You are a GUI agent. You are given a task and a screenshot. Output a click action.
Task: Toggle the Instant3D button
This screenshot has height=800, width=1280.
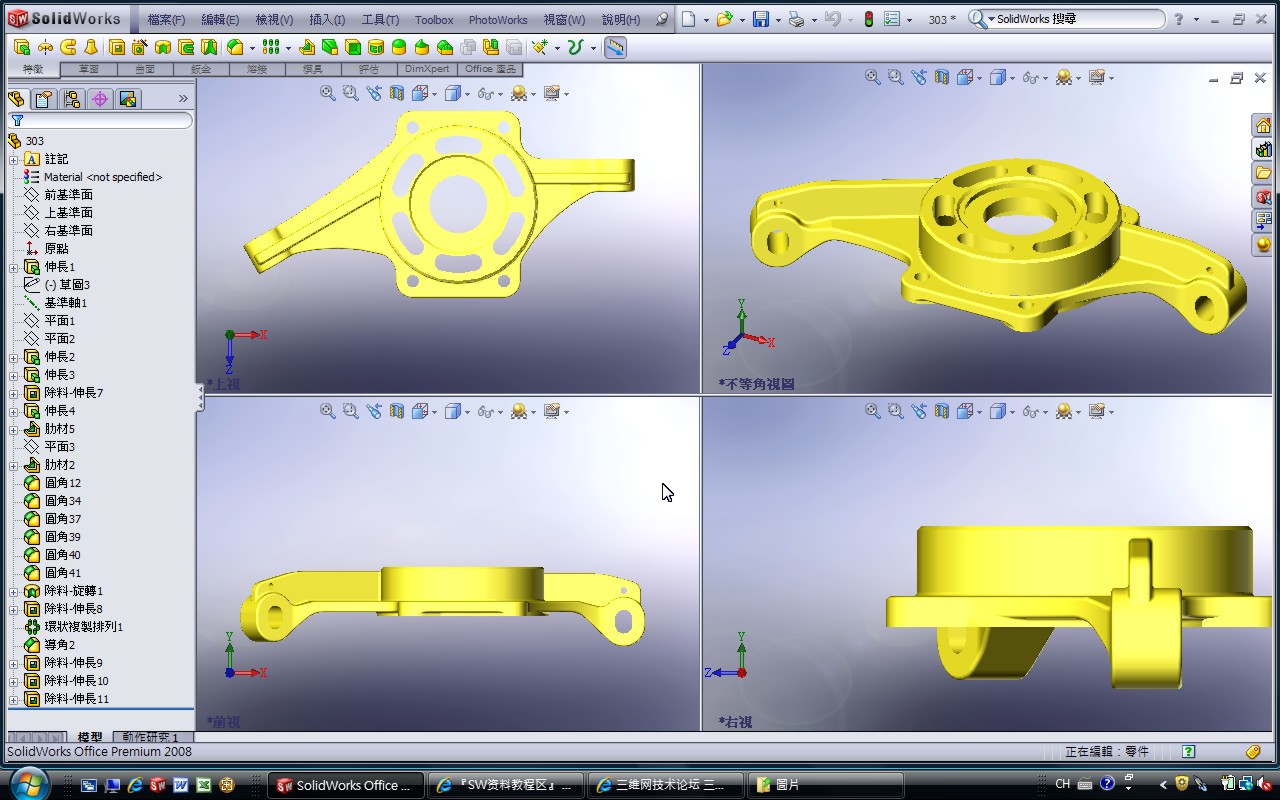coord(615,47)
